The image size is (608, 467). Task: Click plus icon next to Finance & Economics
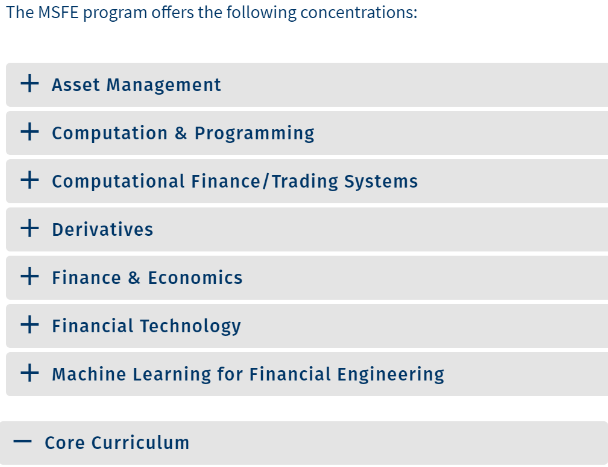30,276
